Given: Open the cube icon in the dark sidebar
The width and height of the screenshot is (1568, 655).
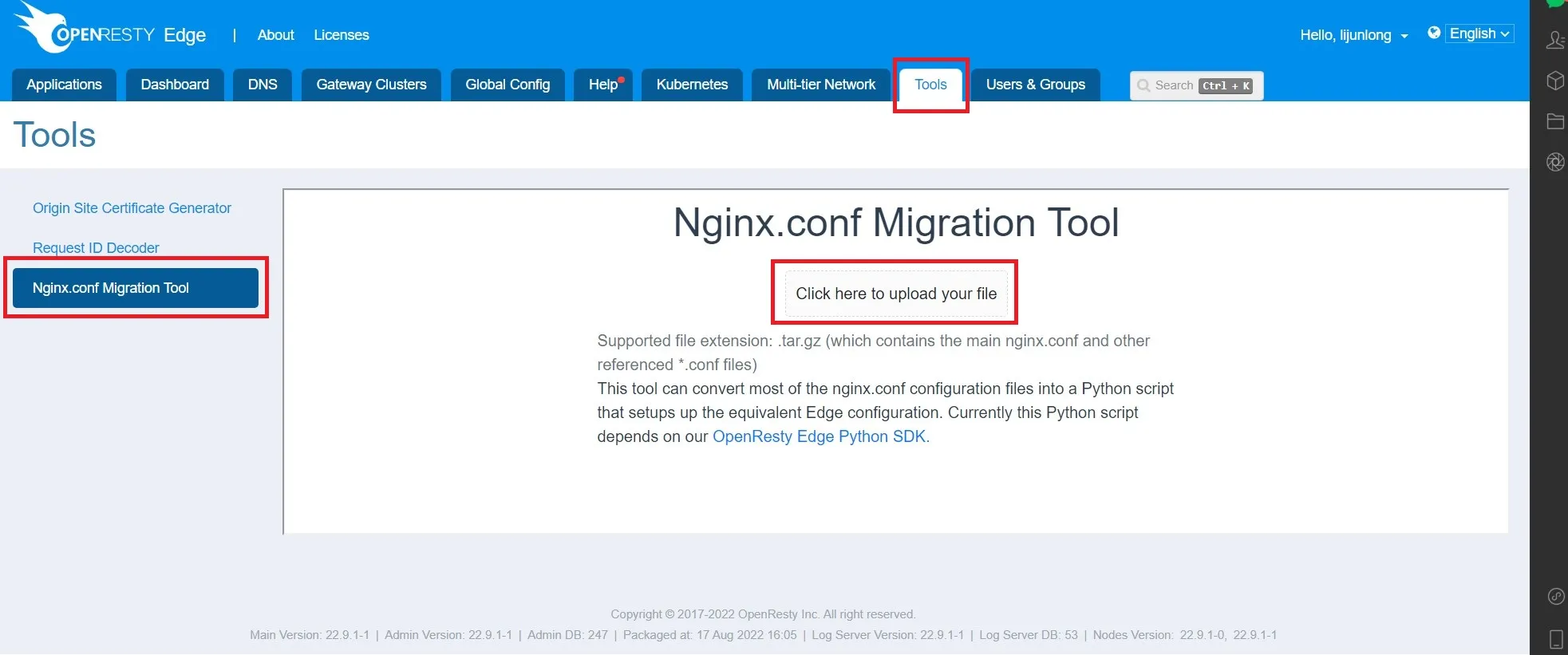Looking at the screenshot, I should pos(1555,81).
